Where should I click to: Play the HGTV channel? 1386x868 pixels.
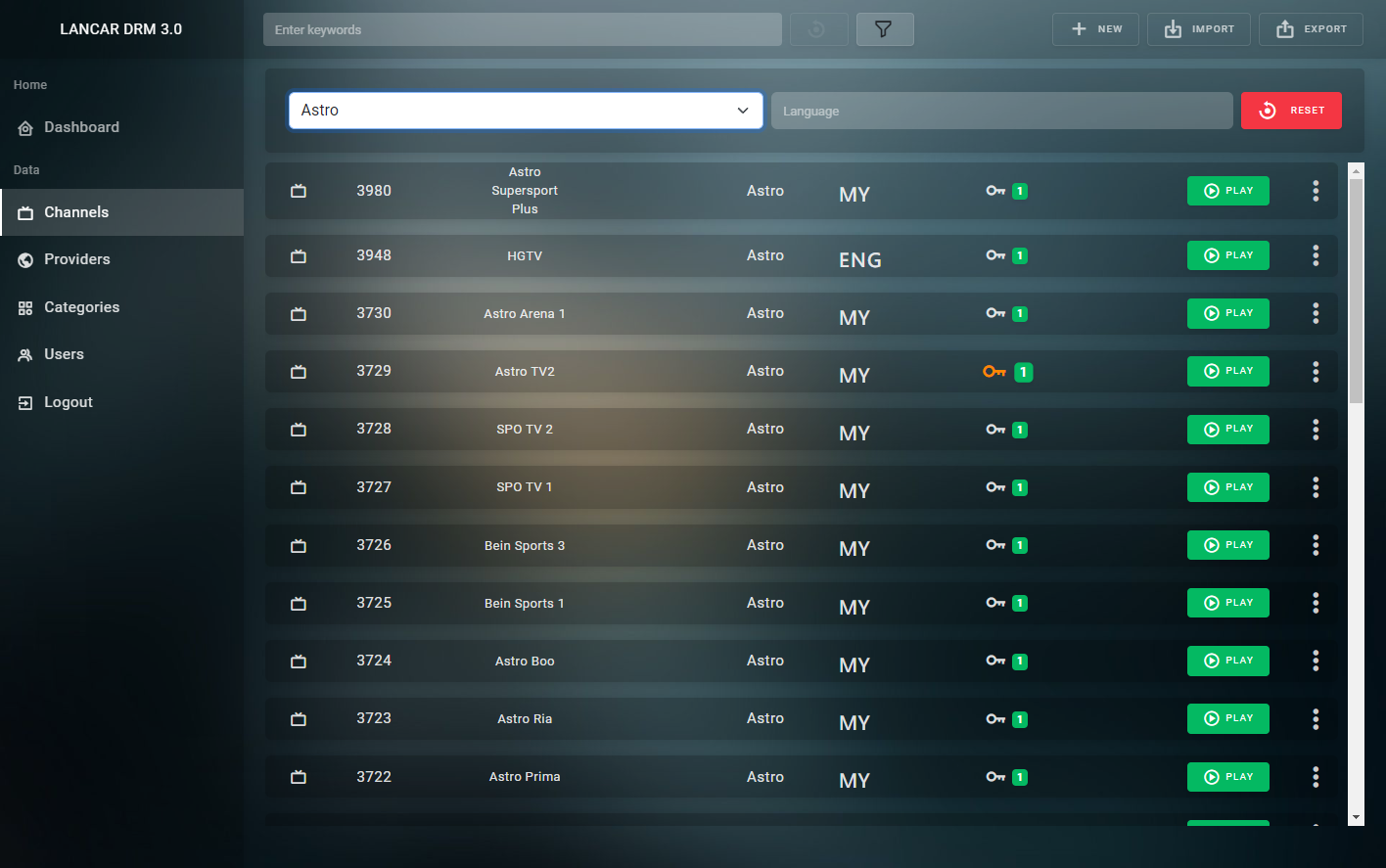[x=1228, y=255]
